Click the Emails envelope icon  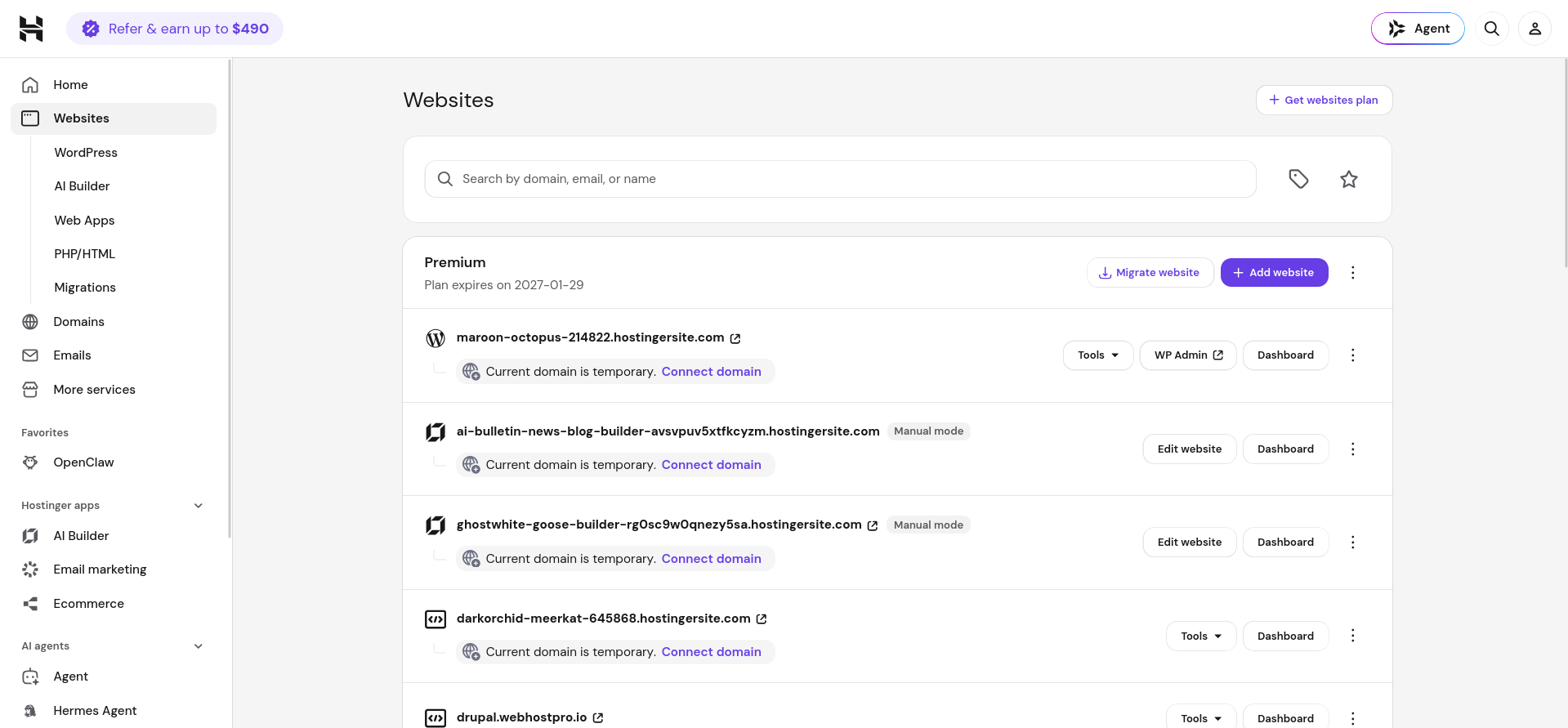[30, 355]
